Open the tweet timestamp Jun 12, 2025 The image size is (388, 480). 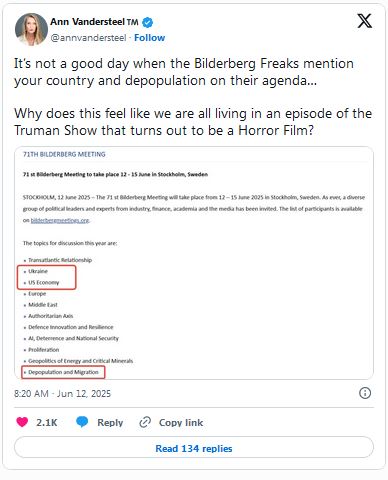(62, 394)
